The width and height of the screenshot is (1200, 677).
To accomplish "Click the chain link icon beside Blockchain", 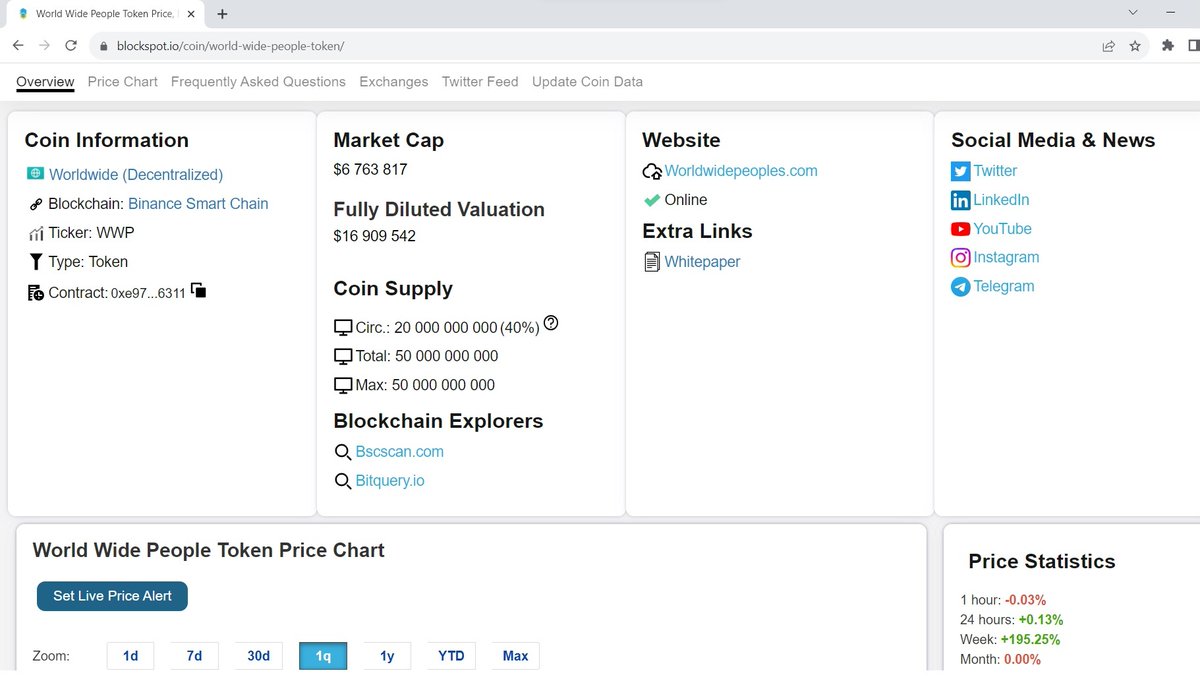I will point(36,204).
